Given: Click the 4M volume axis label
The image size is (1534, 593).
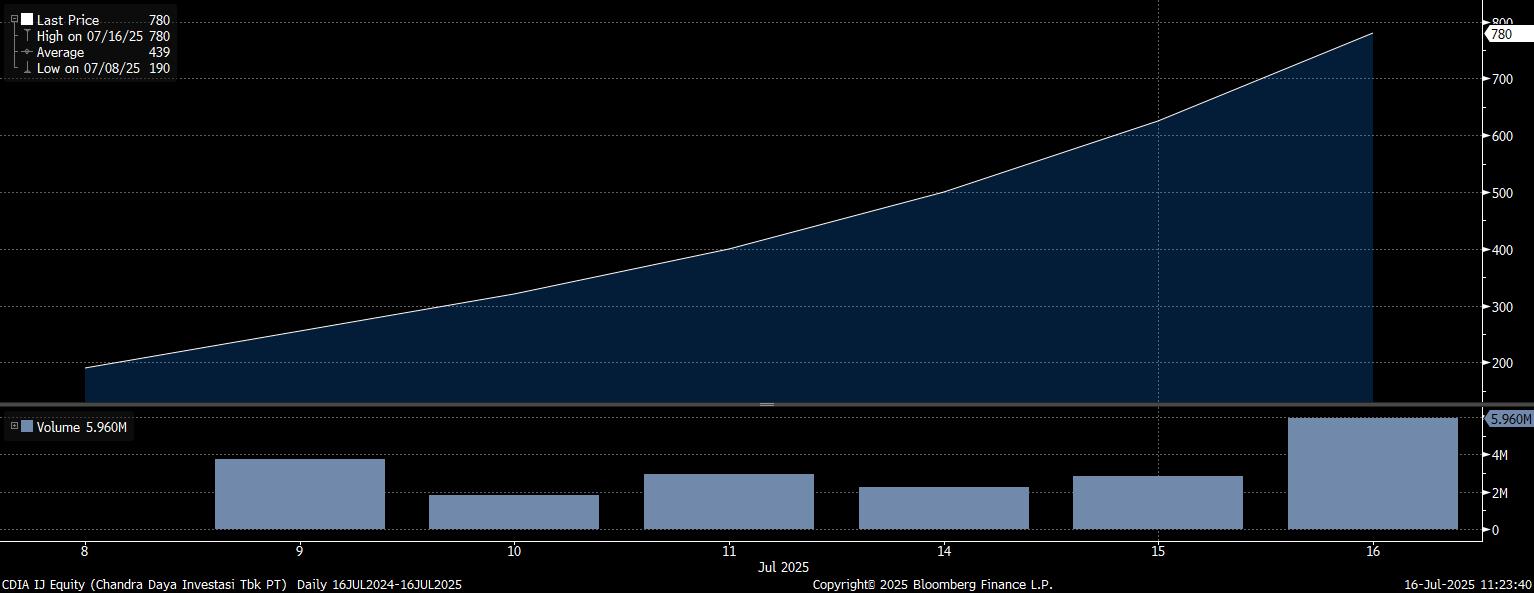Looking at the screenshot, I should pos(1500,455).
